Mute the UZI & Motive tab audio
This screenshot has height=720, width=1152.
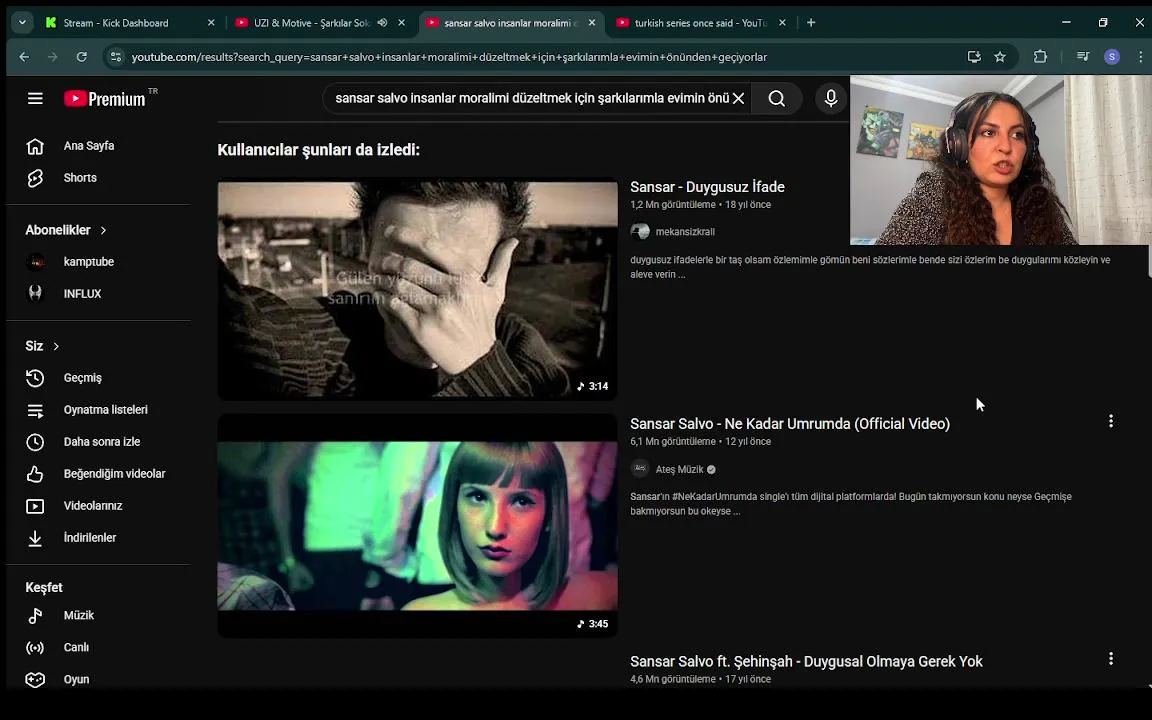point(383,23)
